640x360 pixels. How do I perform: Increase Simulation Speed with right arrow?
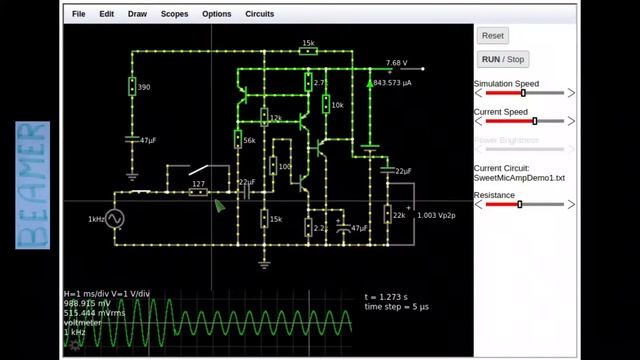(571, 93)
